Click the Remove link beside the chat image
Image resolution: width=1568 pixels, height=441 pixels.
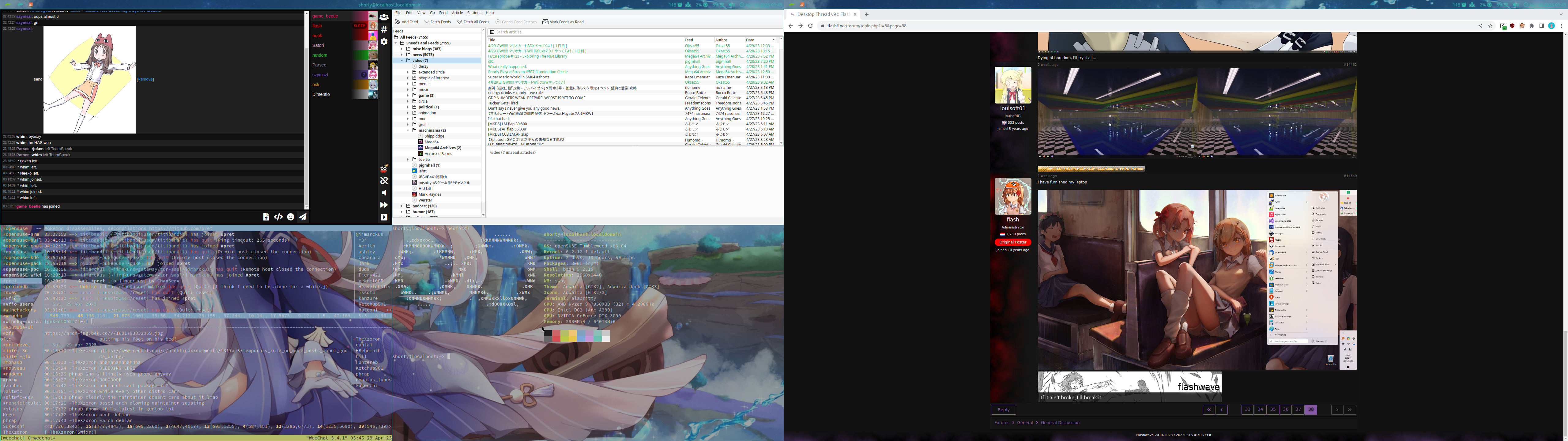[x=145, y=79]
